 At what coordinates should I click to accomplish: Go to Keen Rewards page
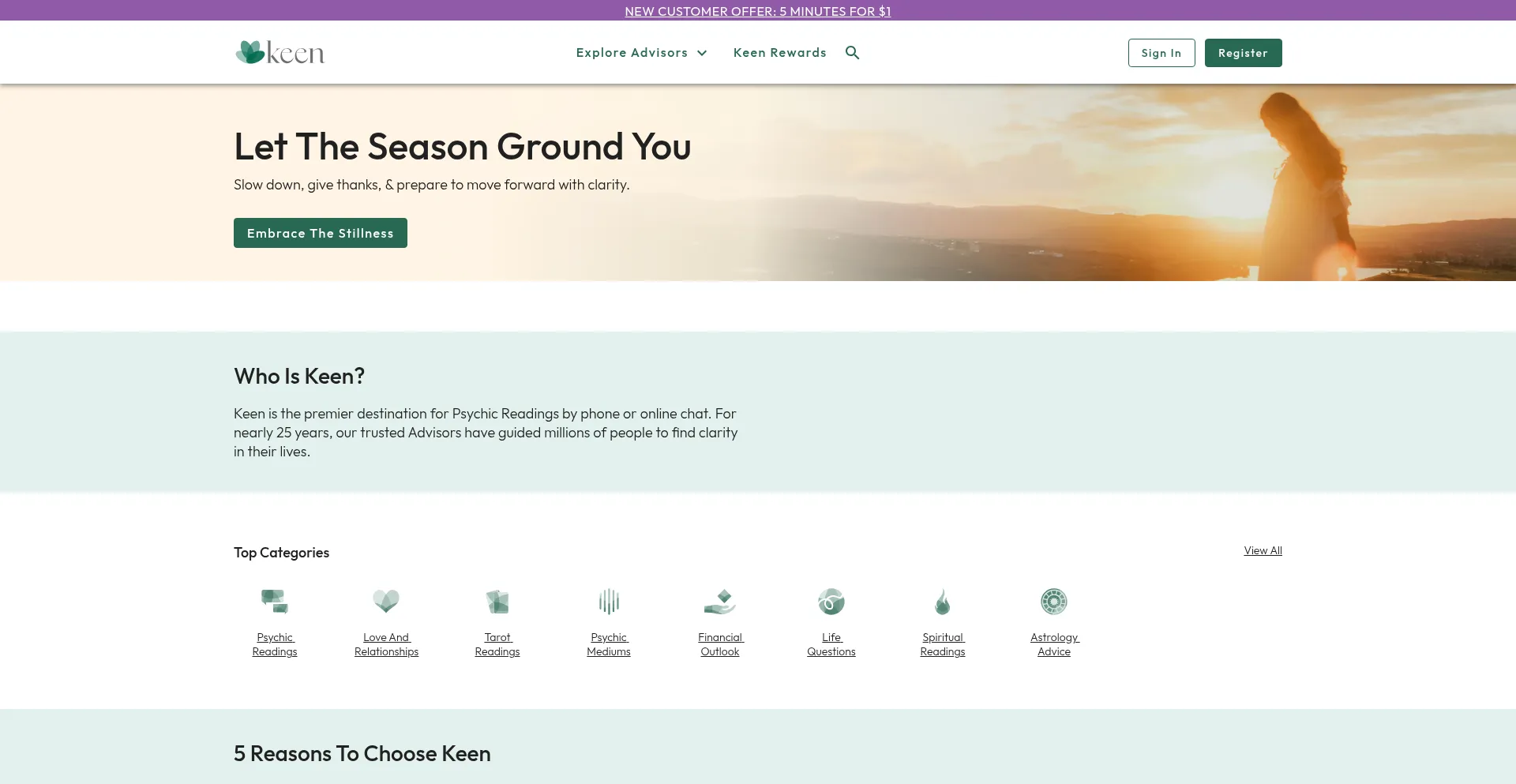[779, 53]
